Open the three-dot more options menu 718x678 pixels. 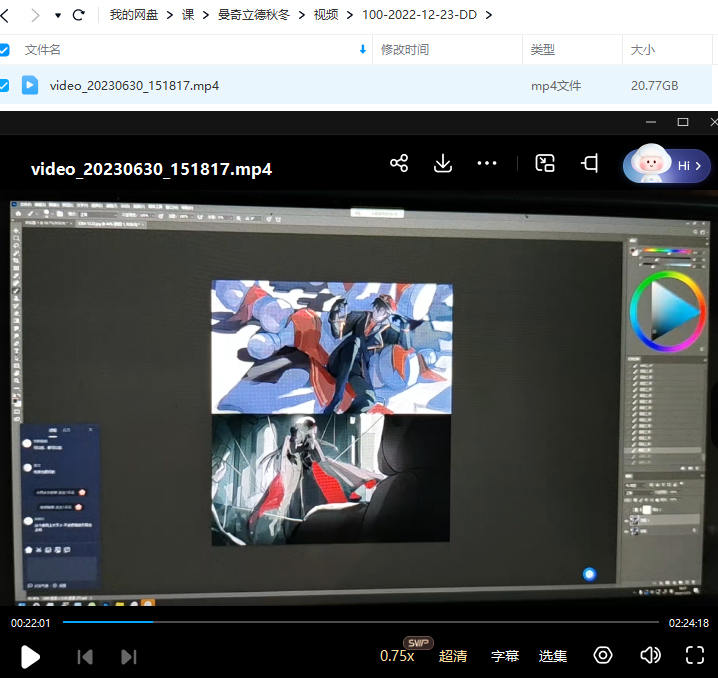tap(487, 164)
